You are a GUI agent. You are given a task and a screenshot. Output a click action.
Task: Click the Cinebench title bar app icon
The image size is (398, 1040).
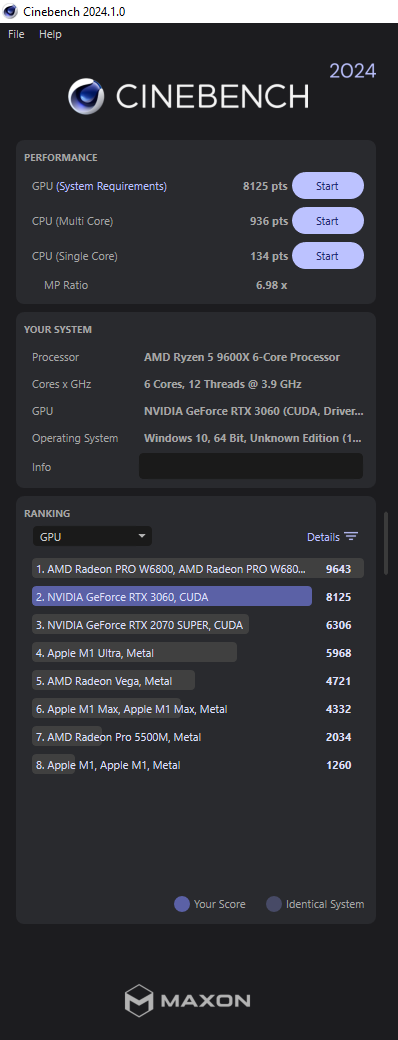(11, 11)
